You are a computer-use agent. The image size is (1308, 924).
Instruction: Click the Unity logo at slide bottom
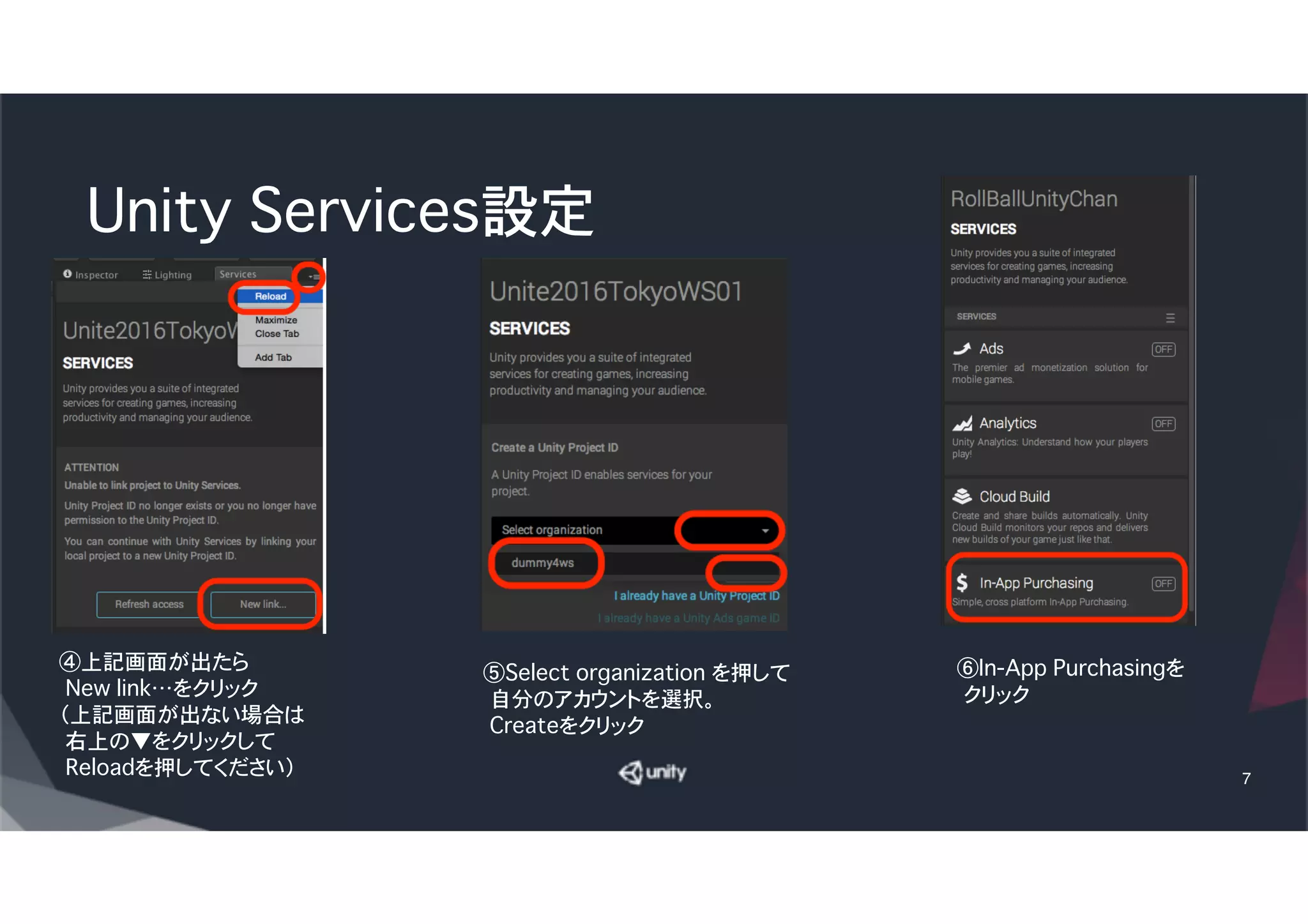point(652,772)
